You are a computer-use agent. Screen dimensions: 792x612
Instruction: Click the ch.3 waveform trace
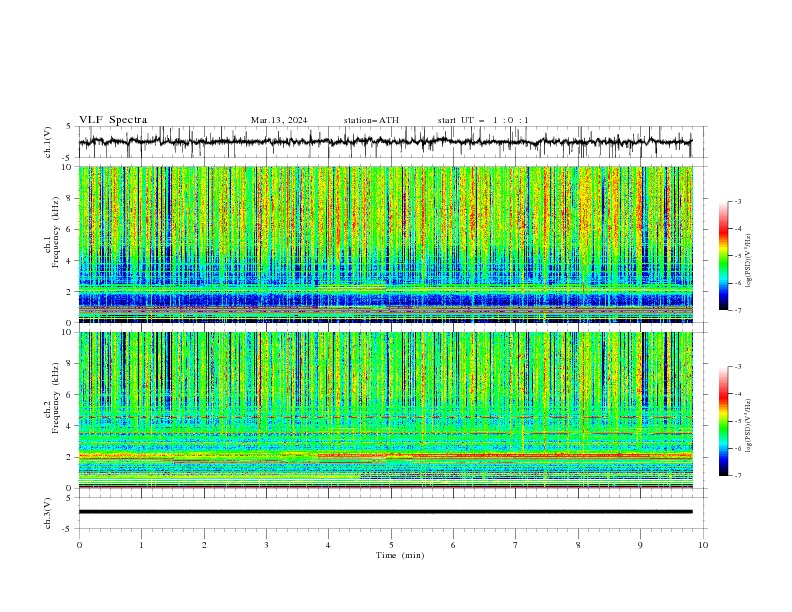(385, 512)
